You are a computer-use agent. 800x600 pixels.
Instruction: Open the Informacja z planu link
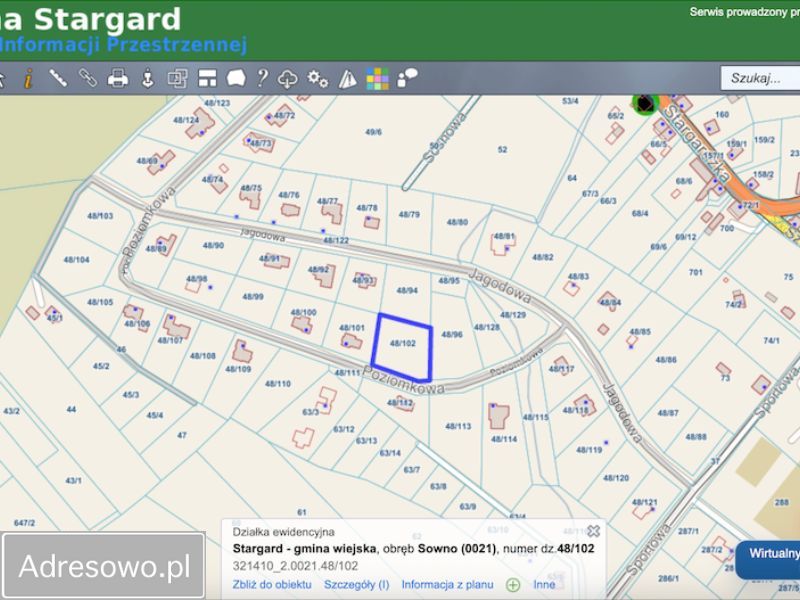point(449,584)
